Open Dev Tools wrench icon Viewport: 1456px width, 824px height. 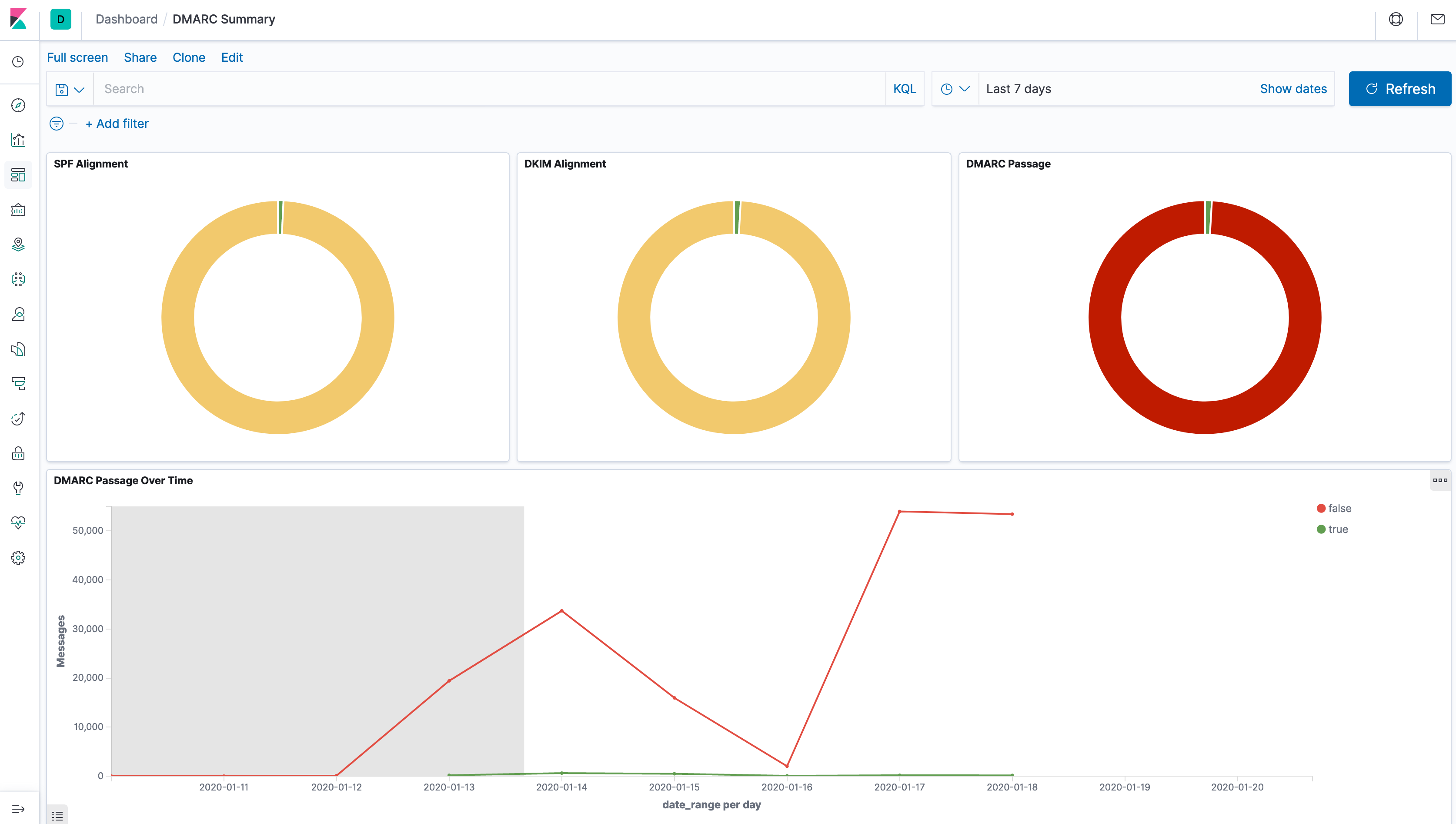click(18, 488)
